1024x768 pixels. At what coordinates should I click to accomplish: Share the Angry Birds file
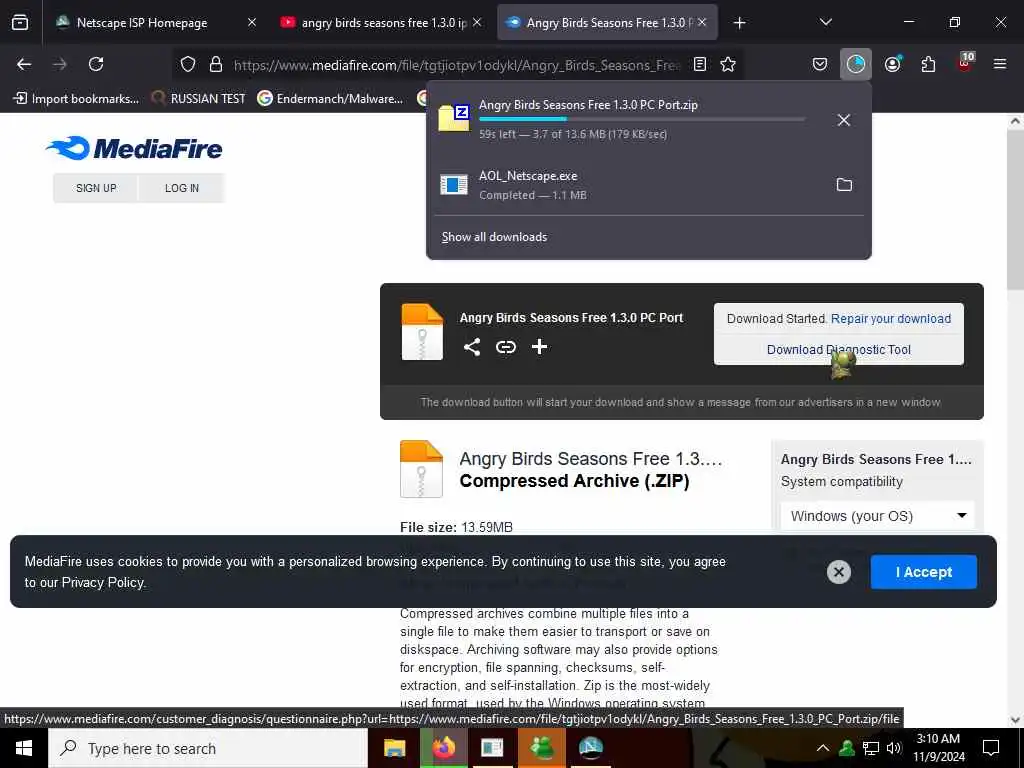[x=472, y=347]
